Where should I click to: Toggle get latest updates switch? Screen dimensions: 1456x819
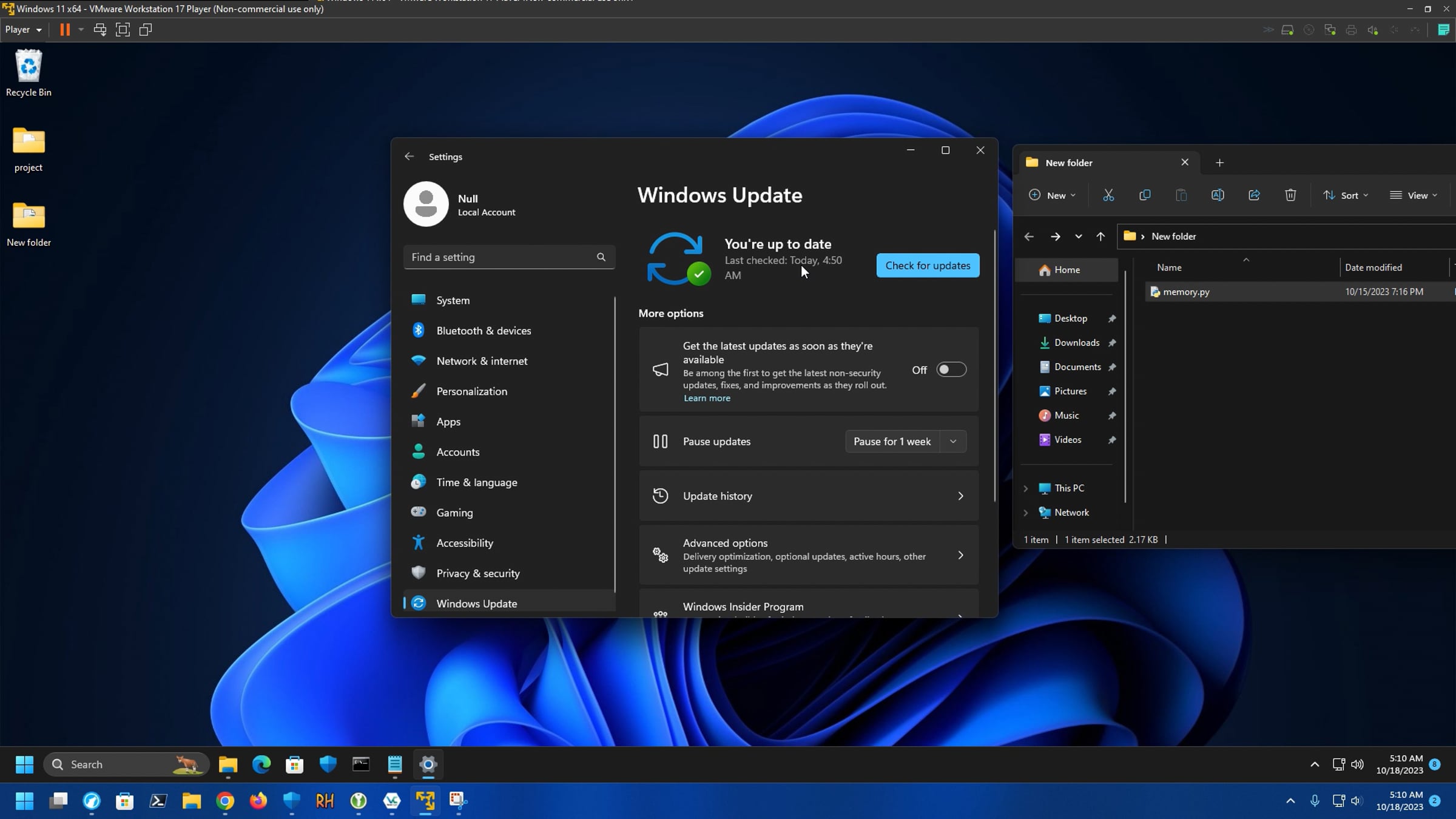coord(951,369)
